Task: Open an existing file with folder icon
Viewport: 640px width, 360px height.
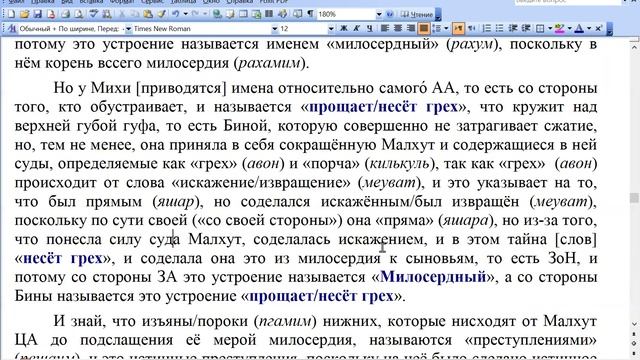Action: (24, 14)
